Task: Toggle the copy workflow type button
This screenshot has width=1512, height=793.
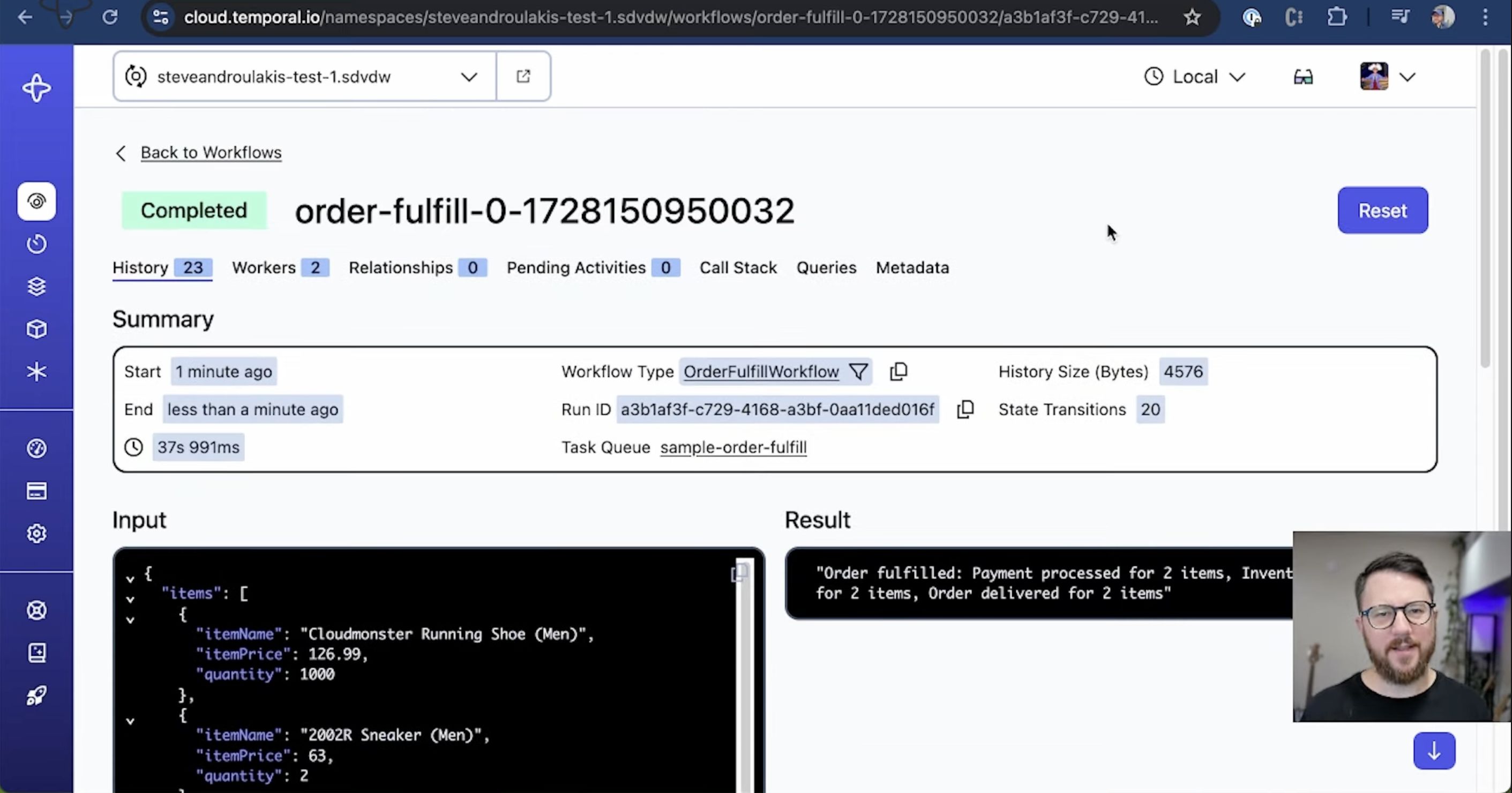Action: 898,371
